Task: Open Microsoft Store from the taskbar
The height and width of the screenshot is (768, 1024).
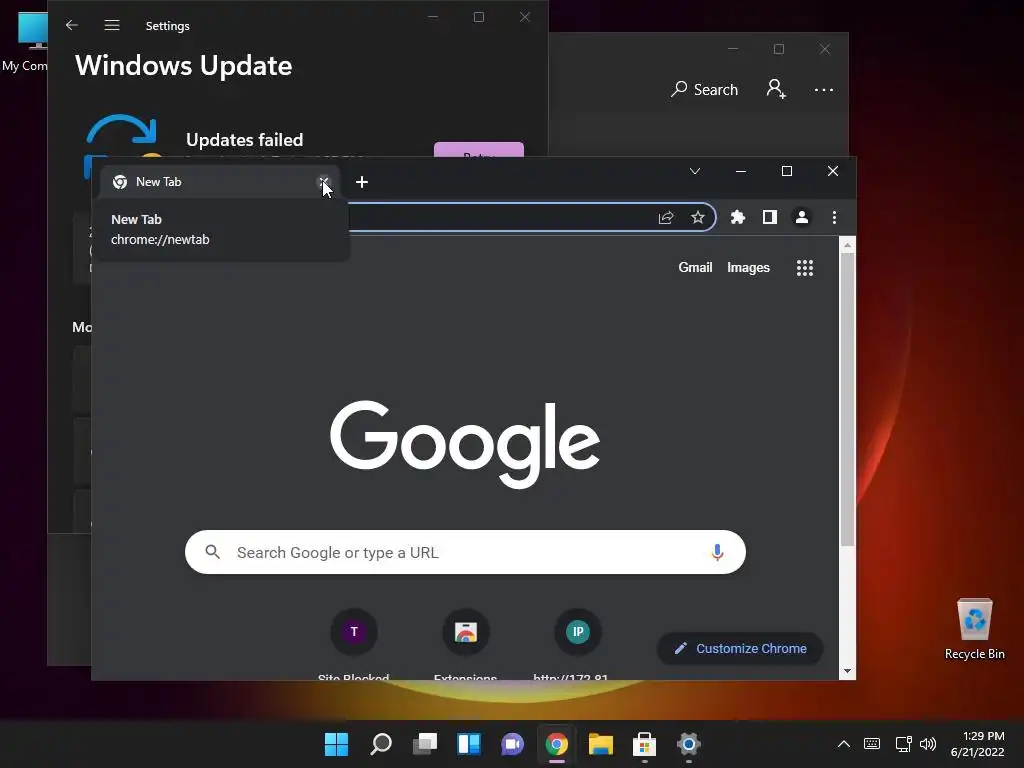Action: [645, 744]
